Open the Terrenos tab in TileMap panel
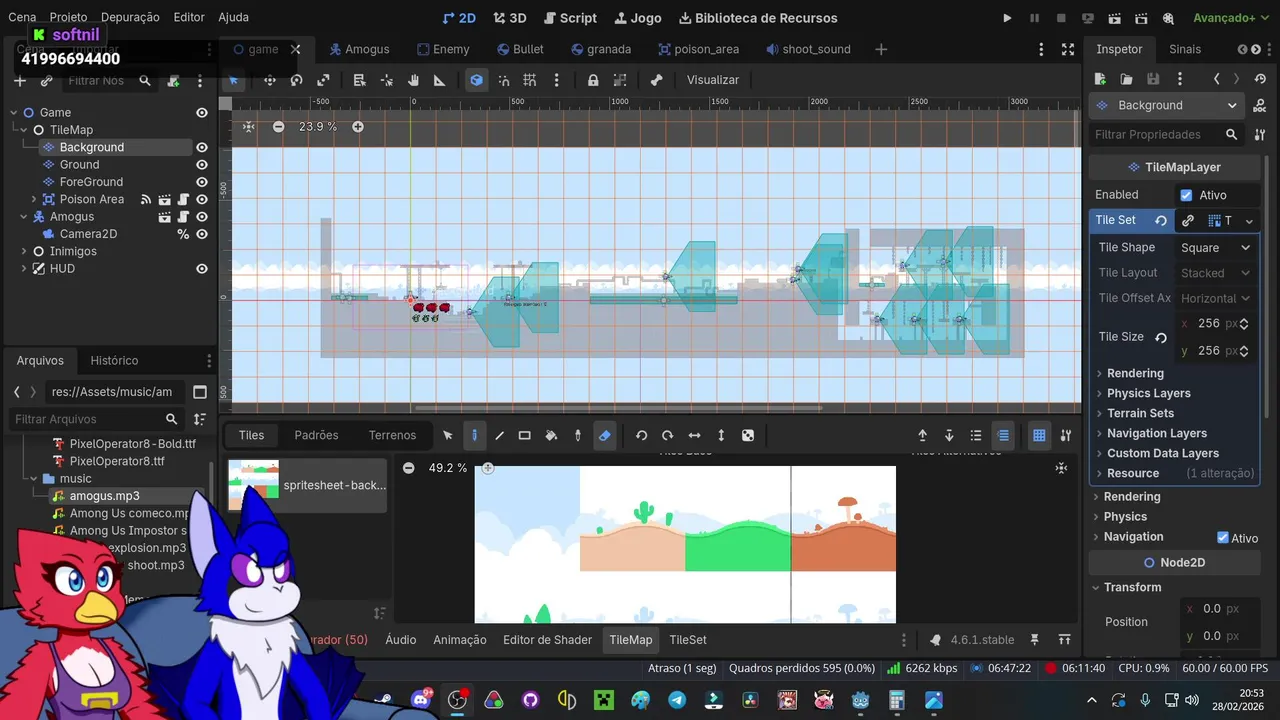This screenshot has height=720, width=1280. (x=392, y=436)
